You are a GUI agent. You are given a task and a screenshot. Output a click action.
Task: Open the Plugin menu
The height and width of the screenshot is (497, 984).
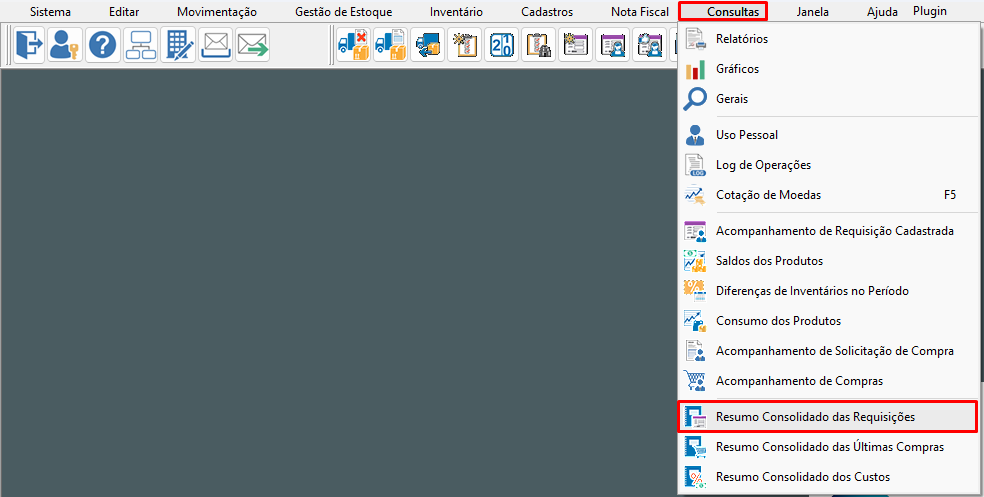(930, 11)
